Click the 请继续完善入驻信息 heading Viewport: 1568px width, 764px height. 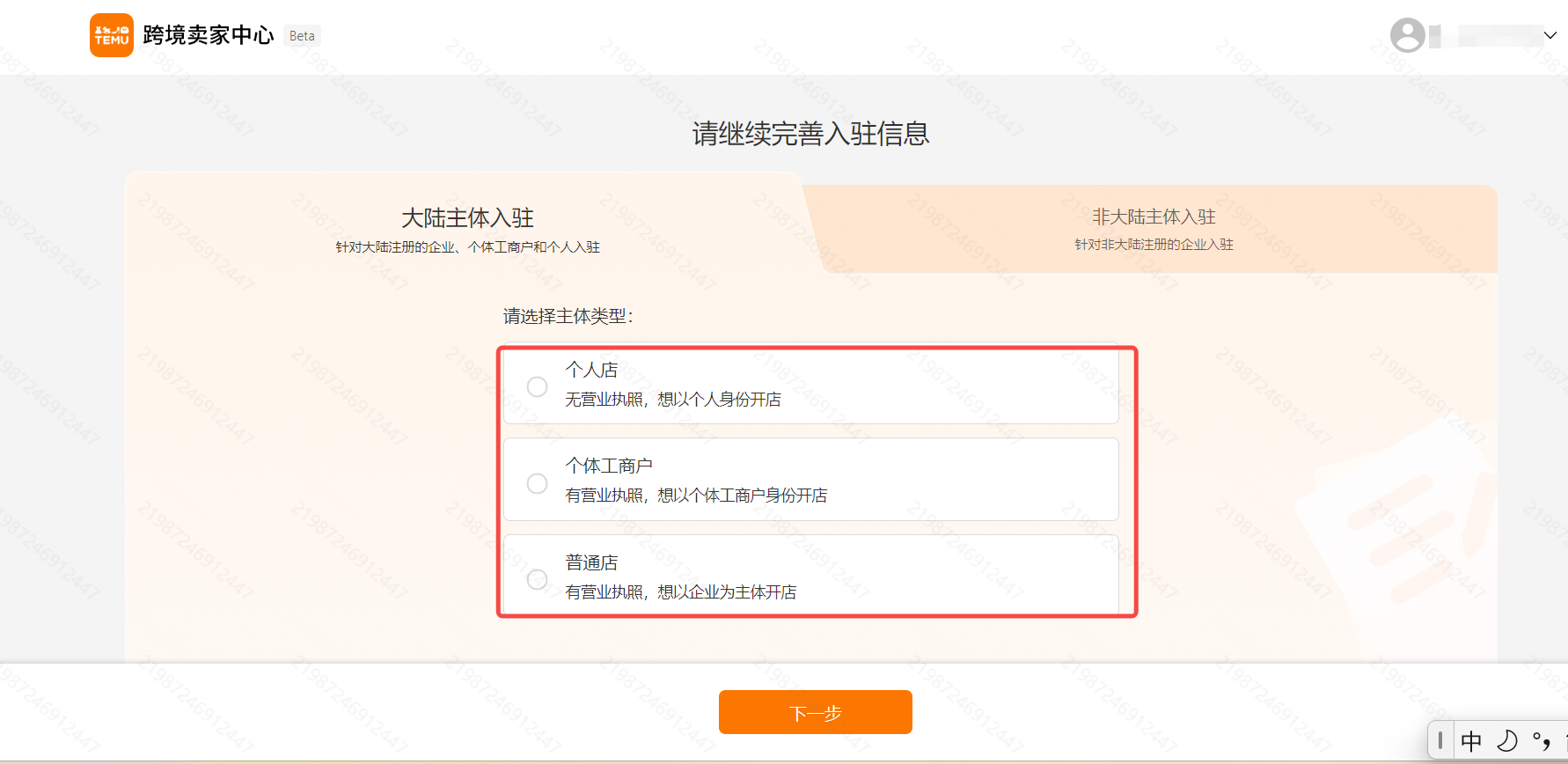pyautogui.click(x=811, y=133)
